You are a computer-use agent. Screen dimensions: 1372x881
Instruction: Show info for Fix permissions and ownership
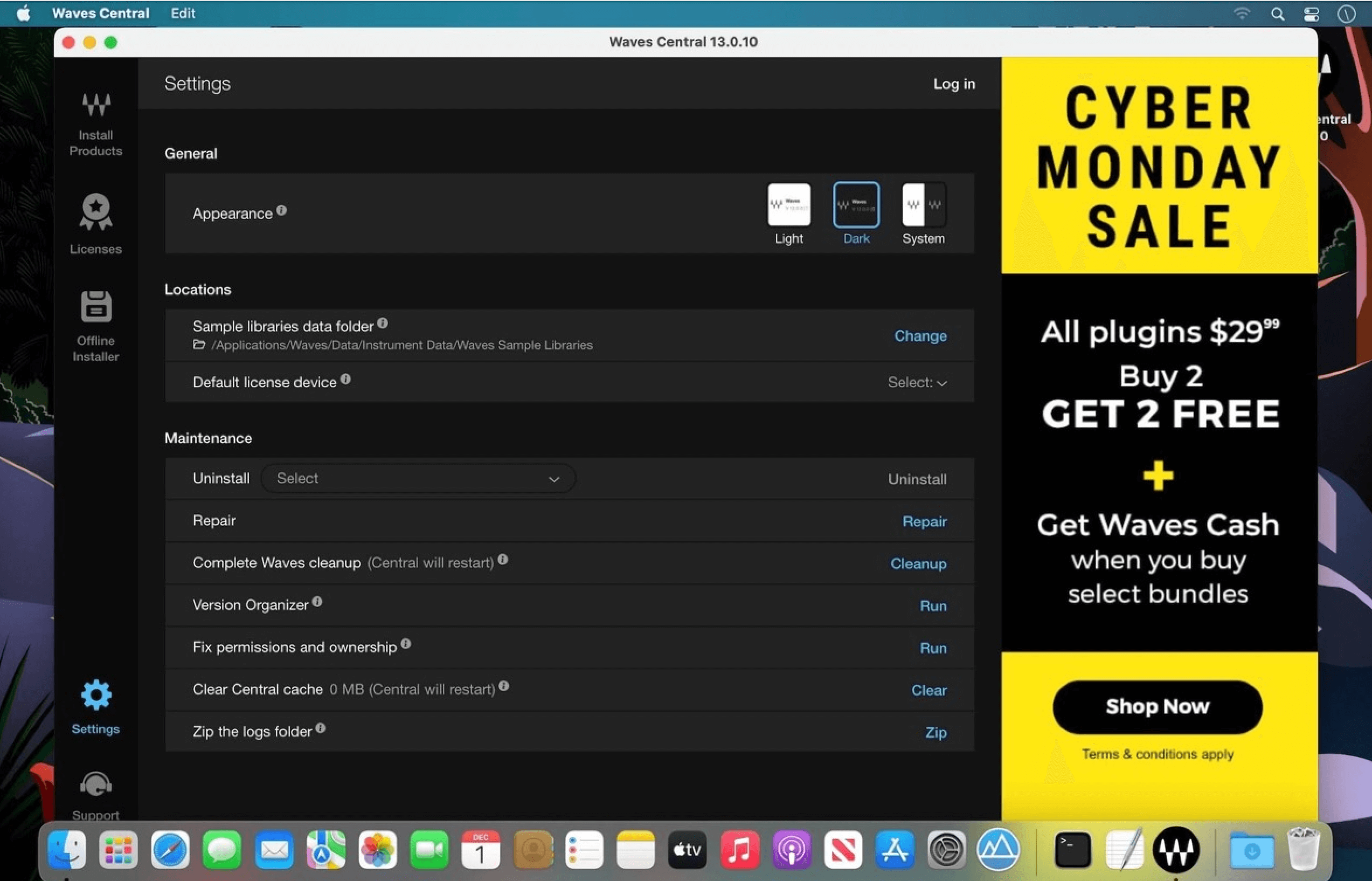(x=406, y=644)
